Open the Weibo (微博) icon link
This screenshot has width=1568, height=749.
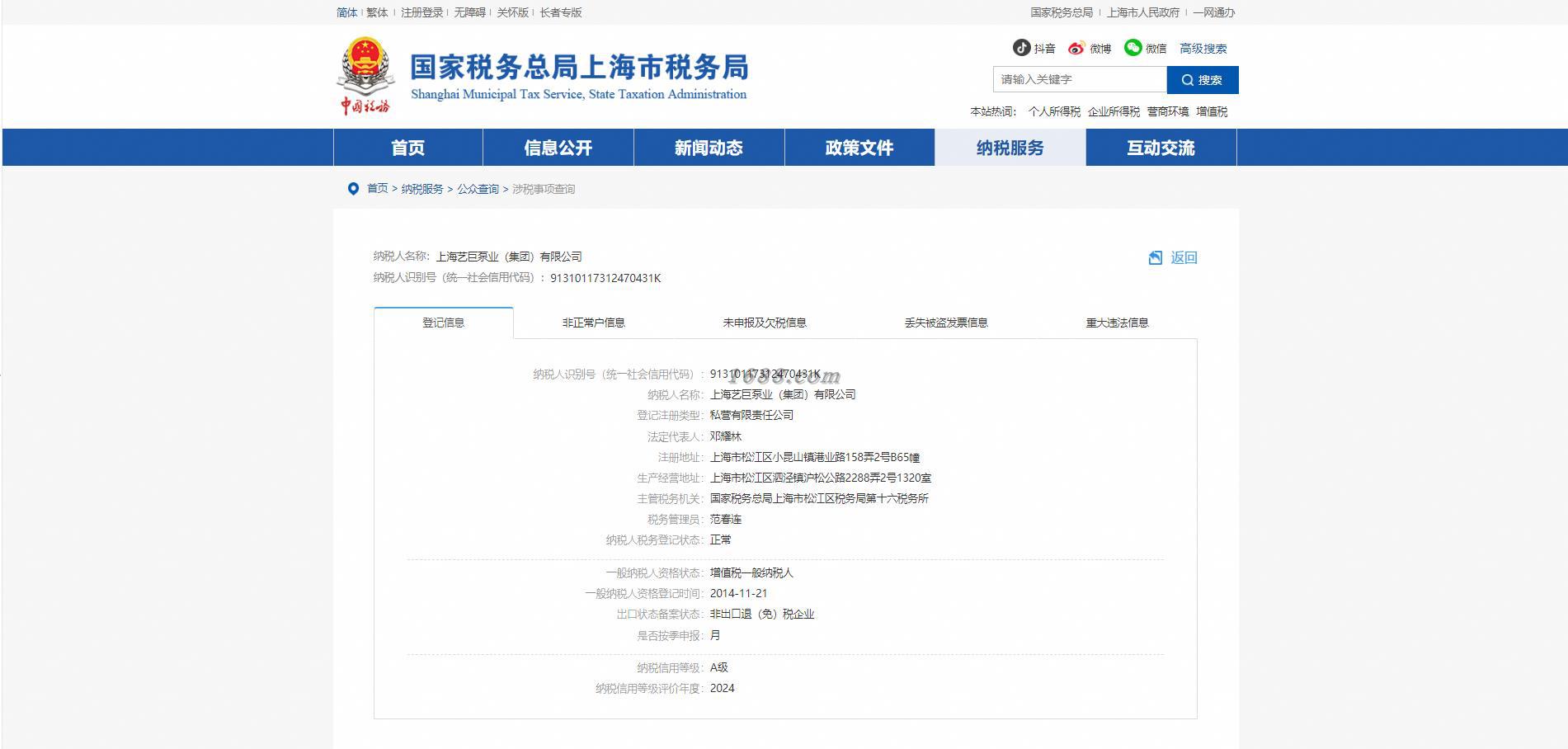point(1076,48)
